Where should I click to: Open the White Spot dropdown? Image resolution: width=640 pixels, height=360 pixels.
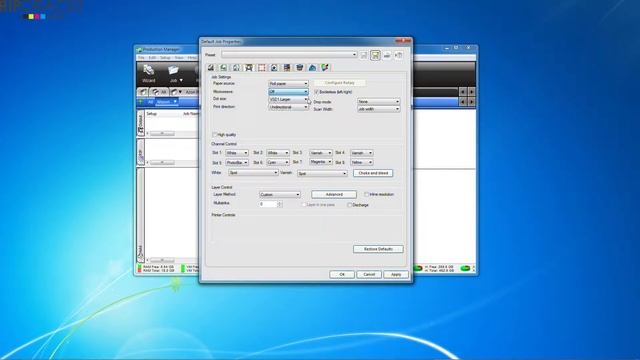pyautogui.click(x=253, y=173)
